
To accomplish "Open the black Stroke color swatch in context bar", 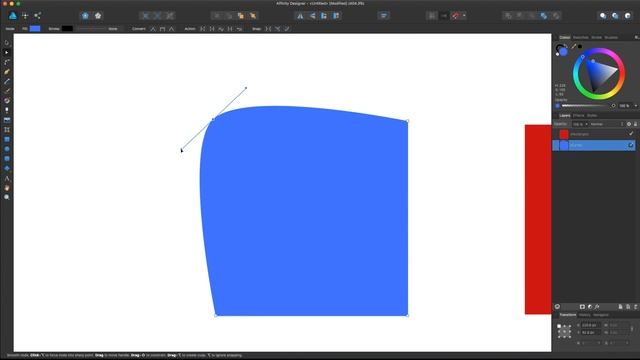I will tap(67, 29).
